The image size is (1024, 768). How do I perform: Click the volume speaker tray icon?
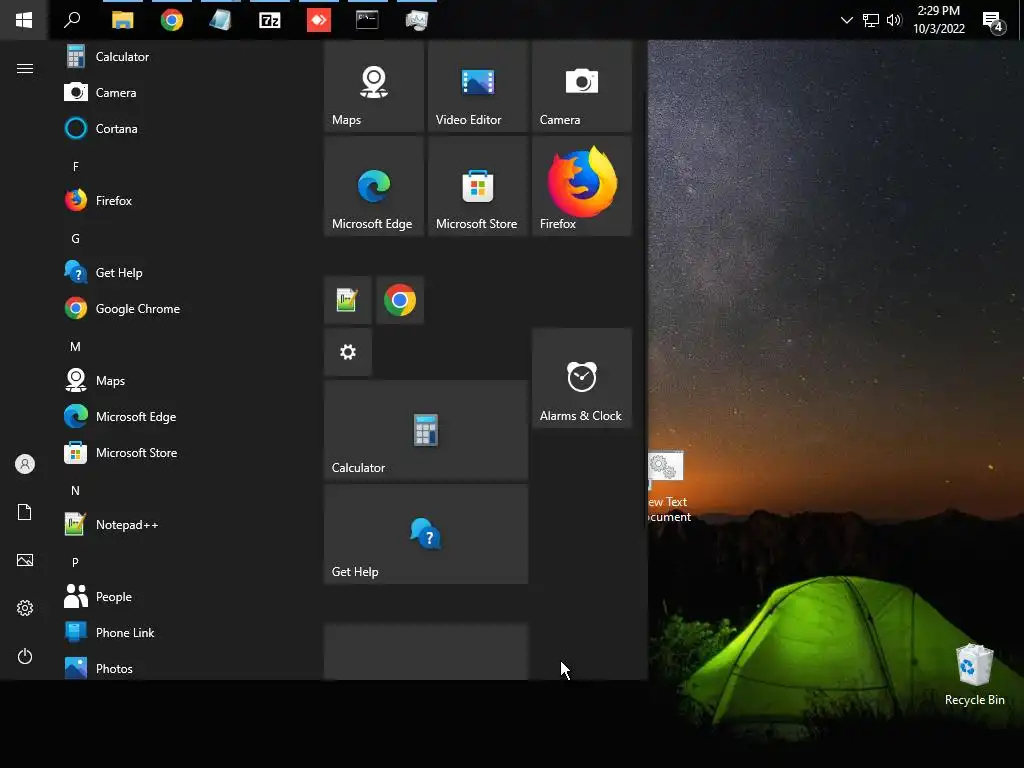point(894,20)
